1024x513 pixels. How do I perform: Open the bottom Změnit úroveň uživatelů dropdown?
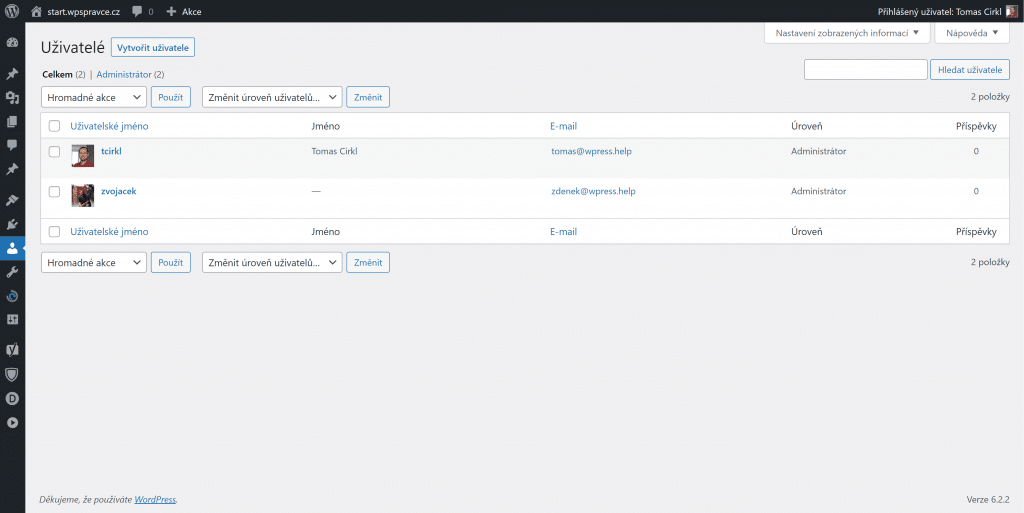272,262
